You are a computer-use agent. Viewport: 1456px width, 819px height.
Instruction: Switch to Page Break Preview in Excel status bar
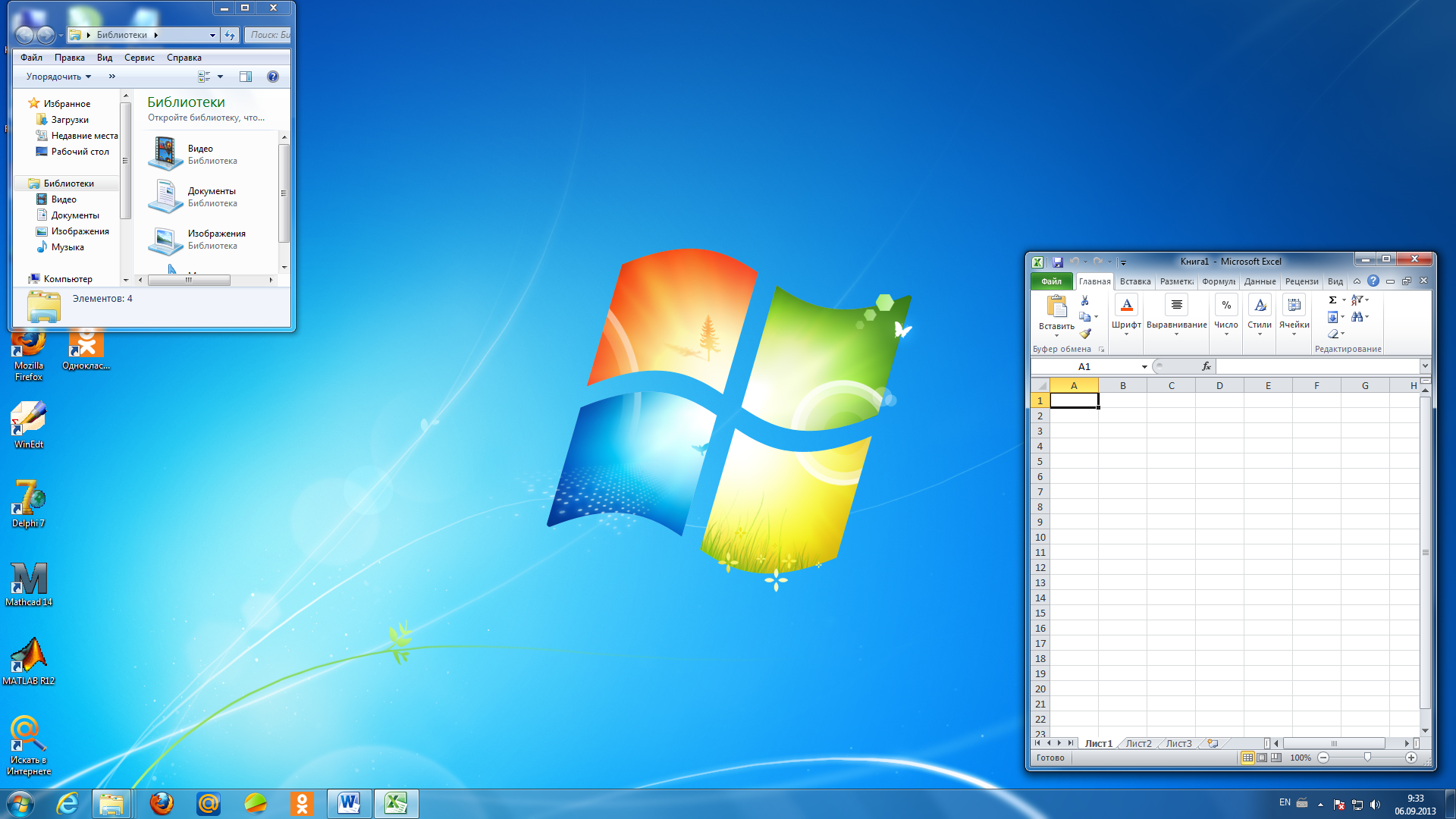click(x=1276, y=758)
